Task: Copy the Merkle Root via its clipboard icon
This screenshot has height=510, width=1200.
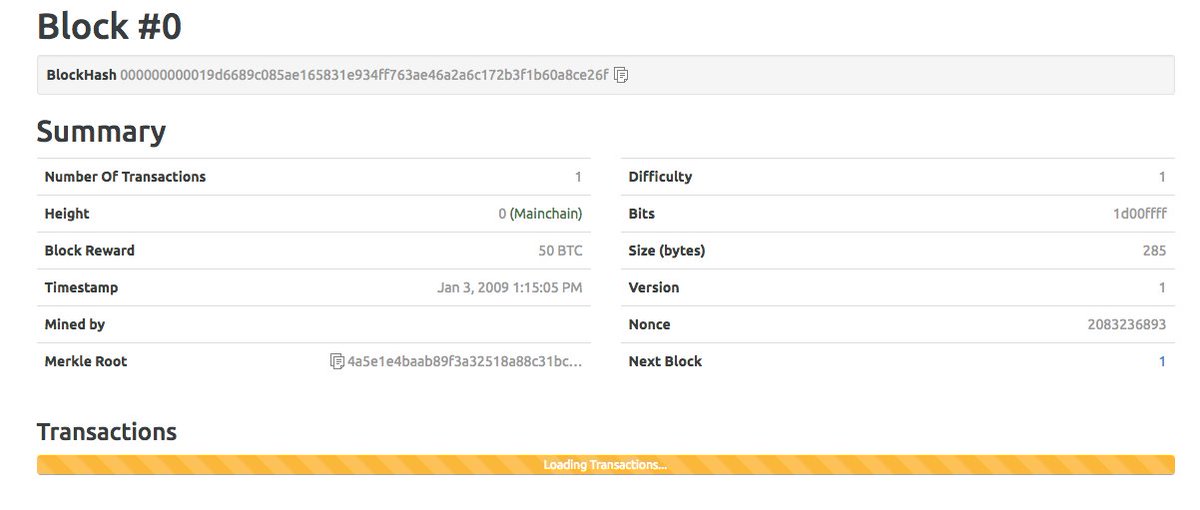Action: tap(337, 361)
